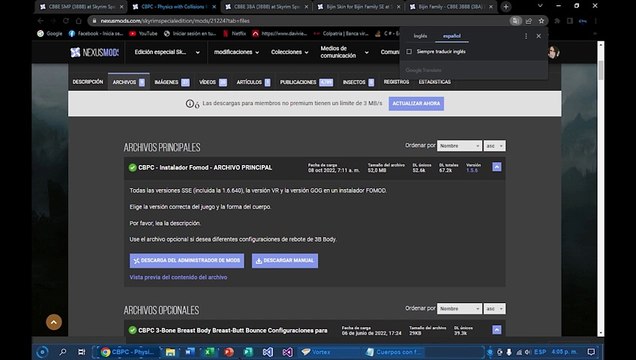This screenshot has height=360, width=636.
Task: Open Vista previa del contenido del archivo
Action: (x=178, y=277)
